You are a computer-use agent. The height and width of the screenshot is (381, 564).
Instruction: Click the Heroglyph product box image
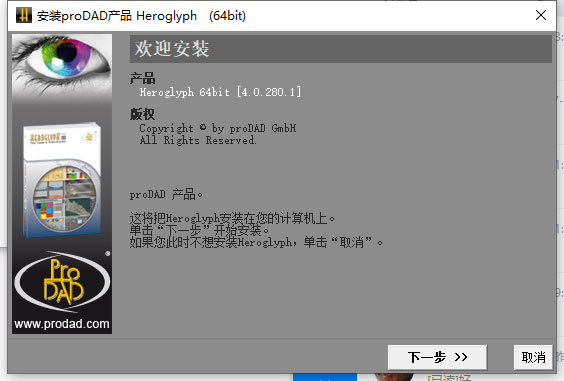coord(62,180)
